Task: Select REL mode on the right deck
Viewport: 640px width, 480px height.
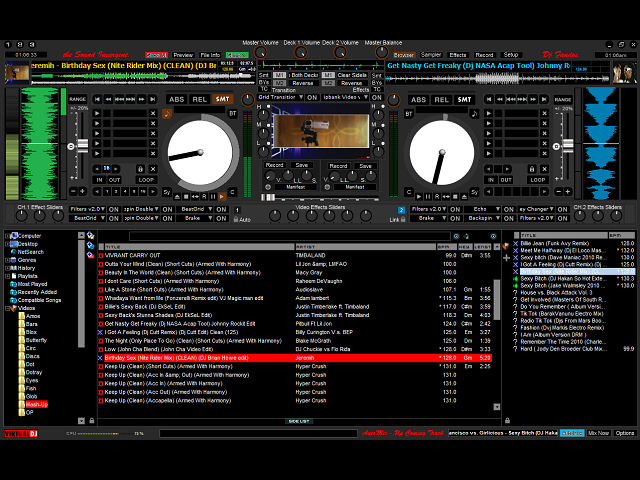Action: pos(441,100)
